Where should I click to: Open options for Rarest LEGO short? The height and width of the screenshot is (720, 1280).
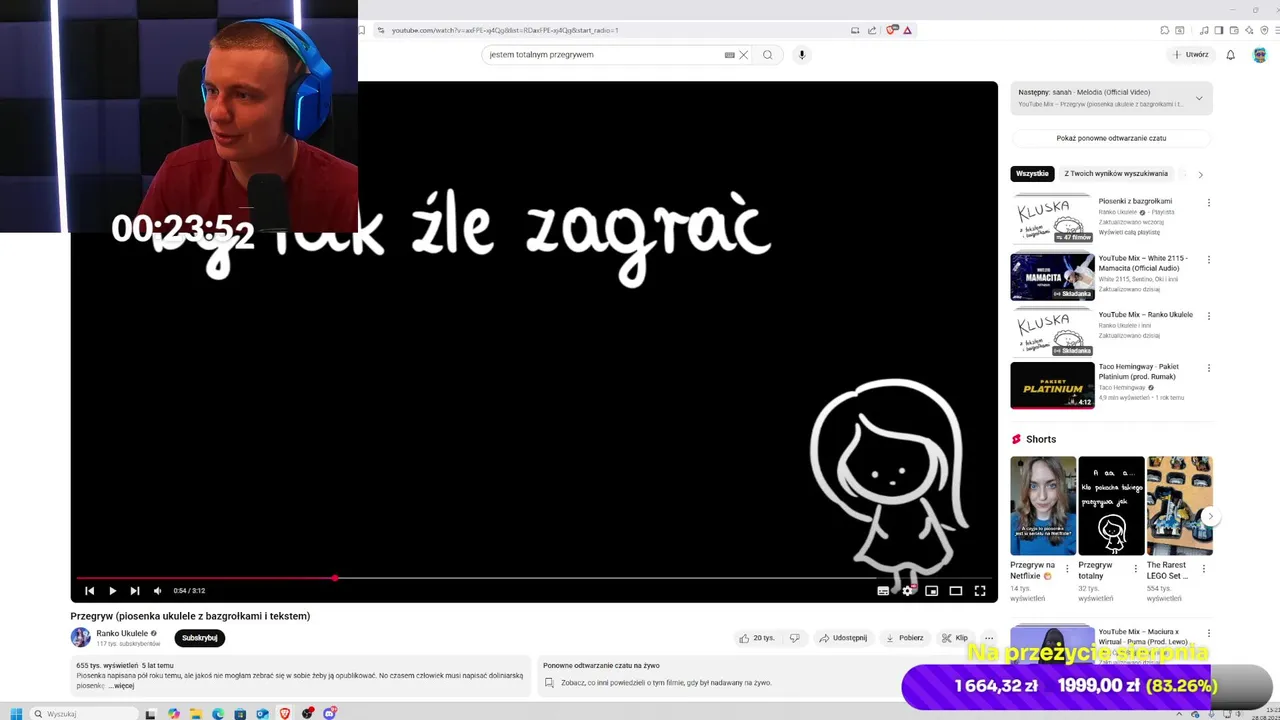point(1203,569)
